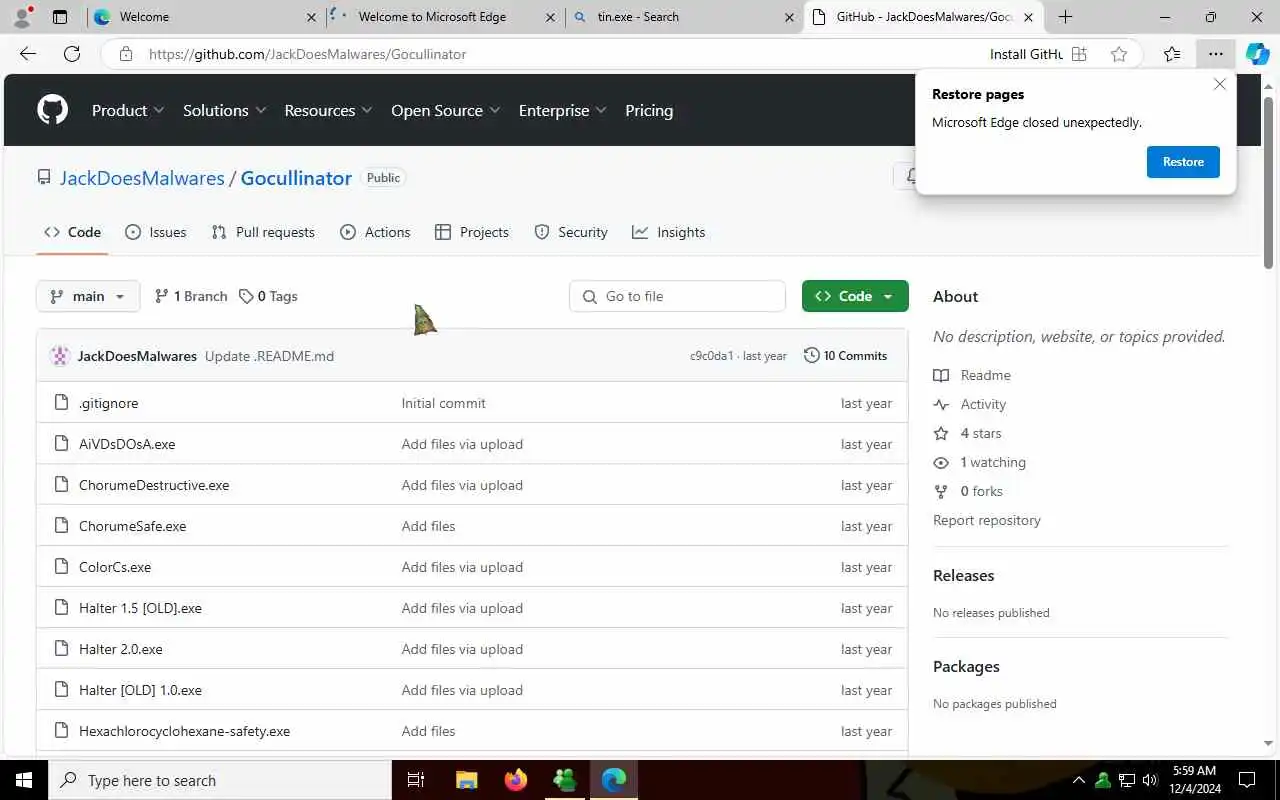The height and width of the screenshot is (800, 1280).
Task: Open the Activity pulse icon link
Action: (941, 404)
